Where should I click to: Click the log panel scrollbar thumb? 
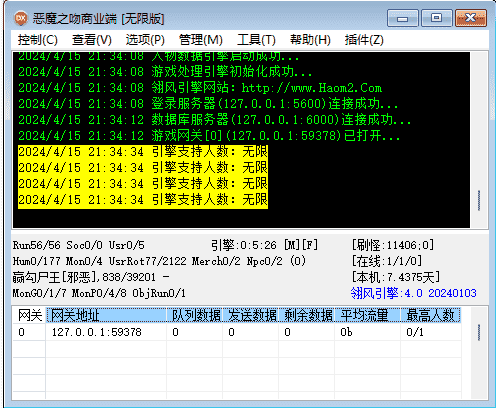point(479,200)
